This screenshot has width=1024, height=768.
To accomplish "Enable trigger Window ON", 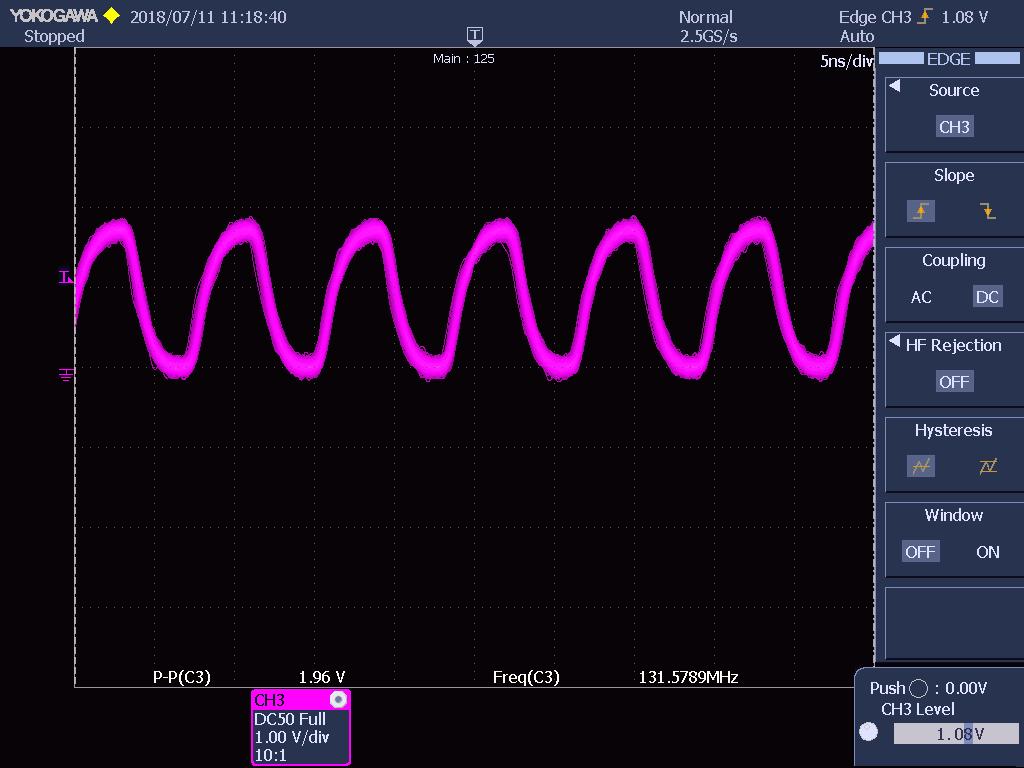I will tap(987, 551).
